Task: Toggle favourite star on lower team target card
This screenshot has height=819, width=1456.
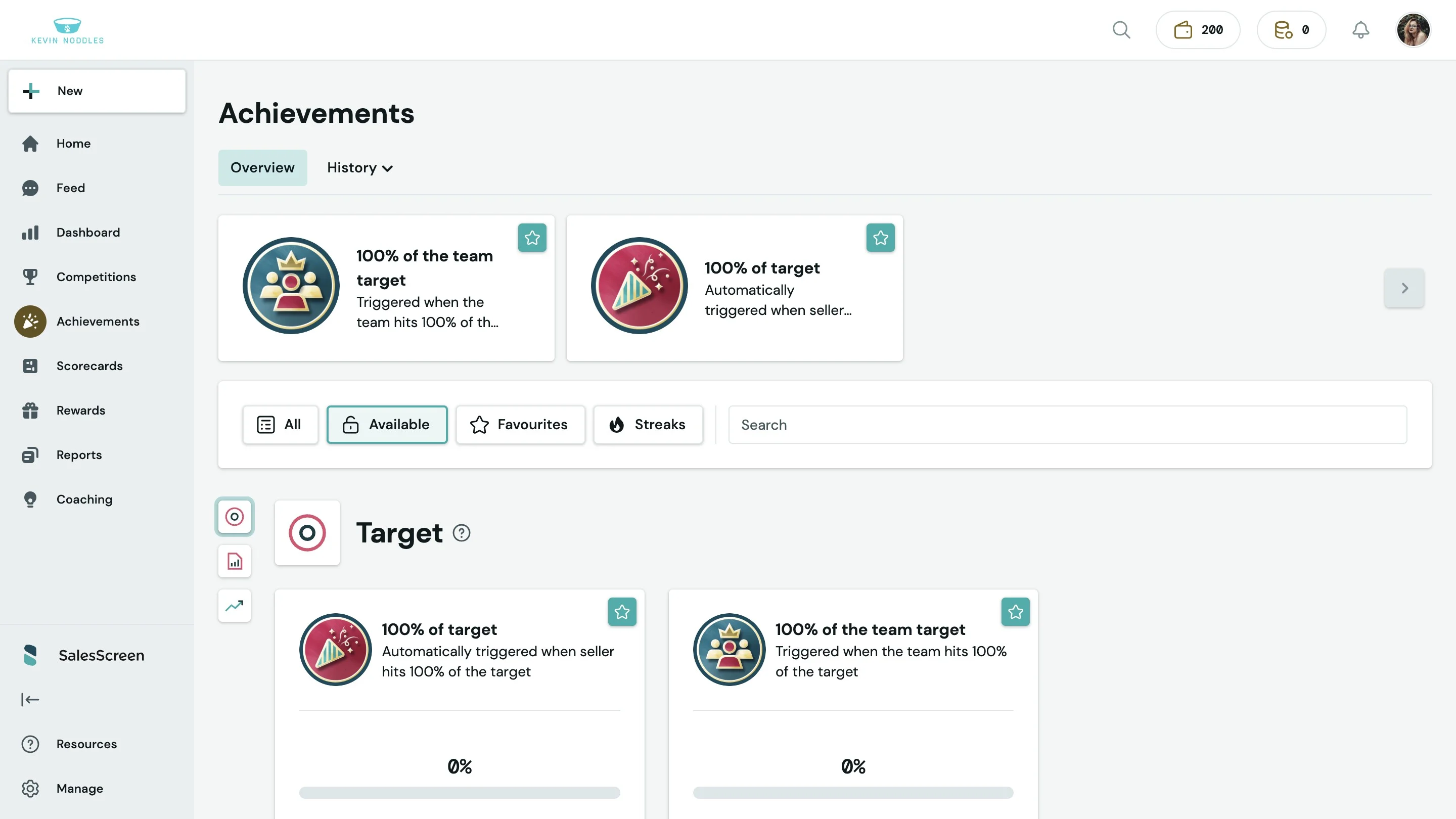Action: coord(1015,612)
